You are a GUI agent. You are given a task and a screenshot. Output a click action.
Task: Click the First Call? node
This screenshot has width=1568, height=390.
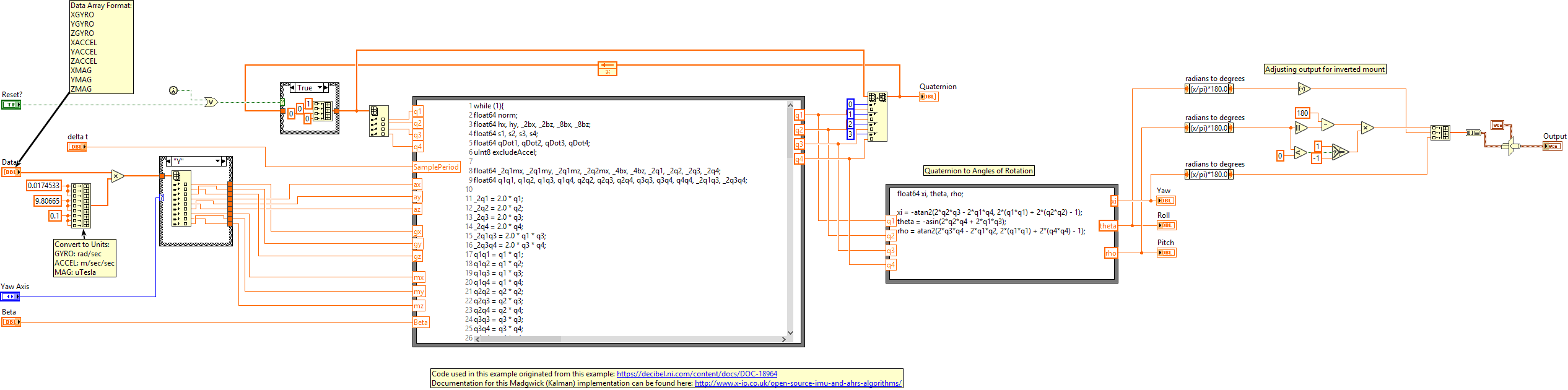pyautogui.click(x=173, y=90)
